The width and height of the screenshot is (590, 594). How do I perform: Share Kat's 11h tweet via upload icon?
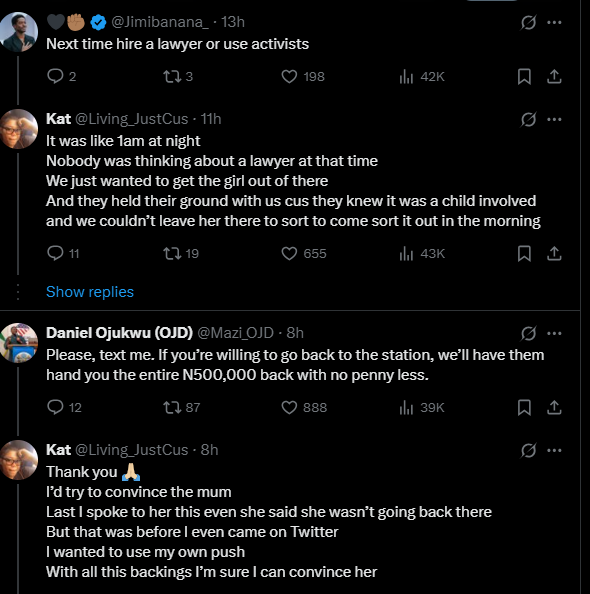point(554,253)
